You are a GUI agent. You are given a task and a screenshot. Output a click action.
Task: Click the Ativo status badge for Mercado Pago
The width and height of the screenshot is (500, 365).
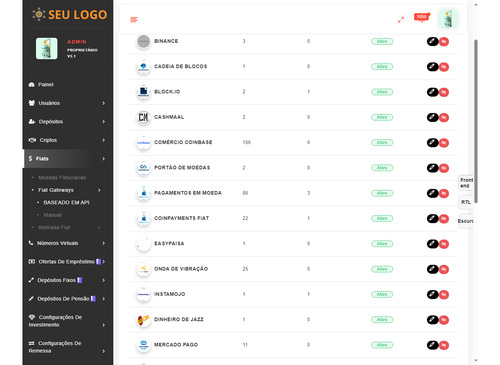pyautogui.click(x=382, y=345)
